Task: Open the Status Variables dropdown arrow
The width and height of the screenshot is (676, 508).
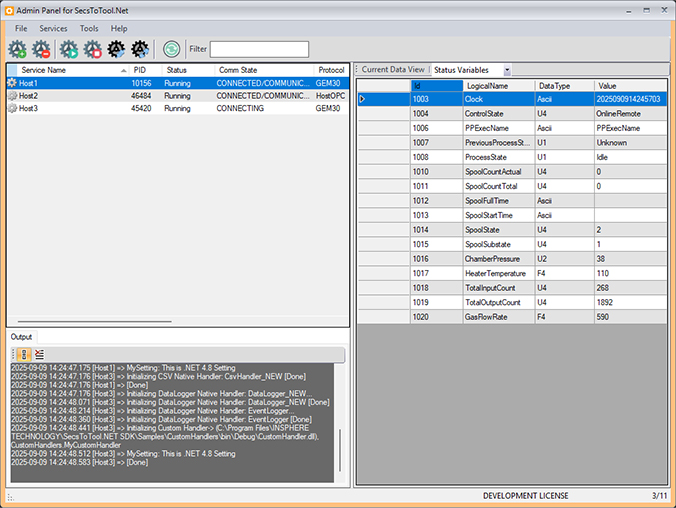Action: coord(507,70)
